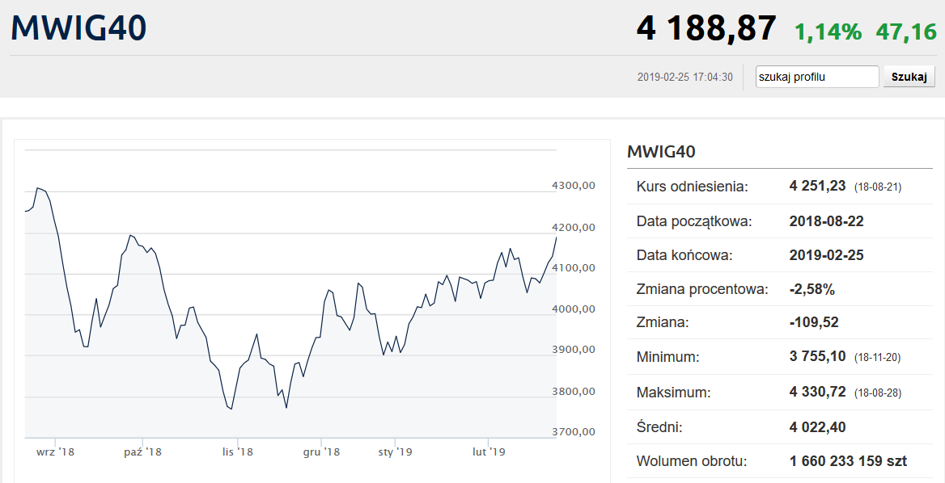Click the 'Zmiana procentowa:' label
Screen dimensions: 945x483
point(702,289)
